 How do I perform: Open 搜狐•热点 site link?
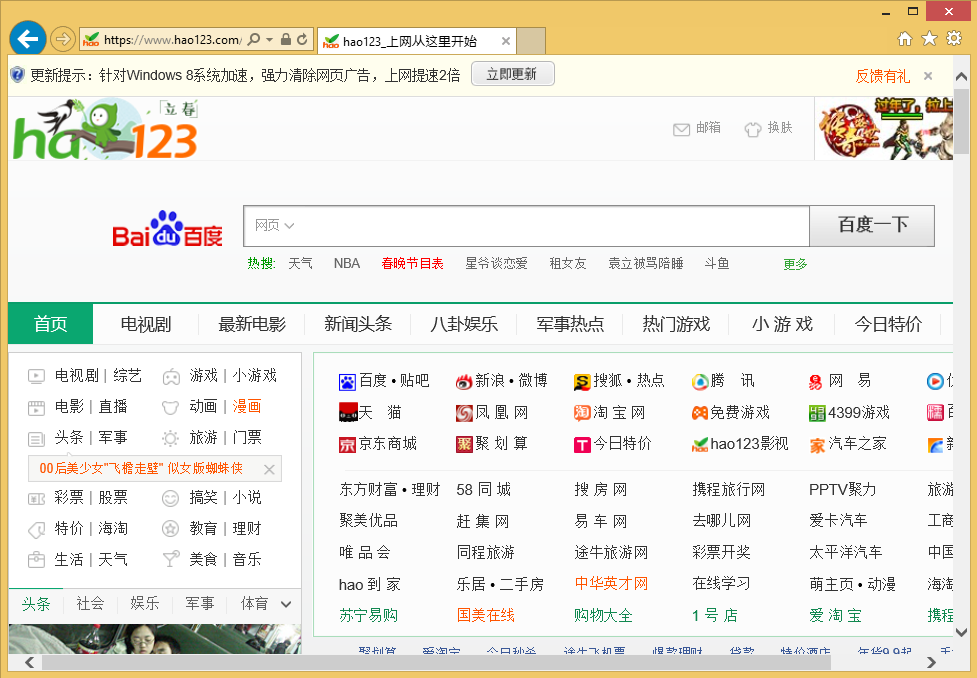click(x=619, y=381)
